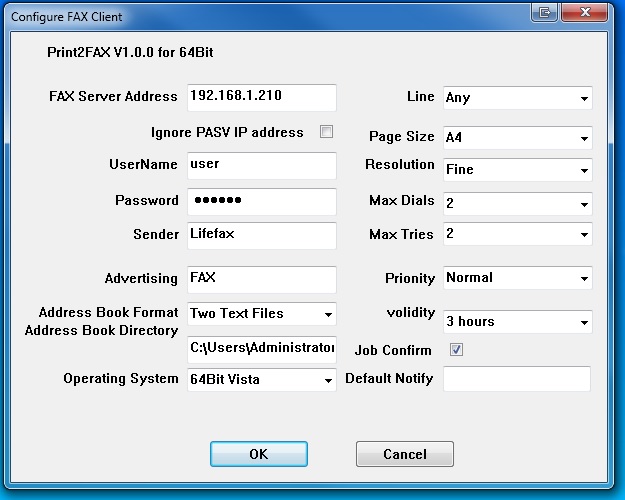Click the Address Book Directory path field
The width and height of the screenshot is (625, 500).
[x=262, y=350]
